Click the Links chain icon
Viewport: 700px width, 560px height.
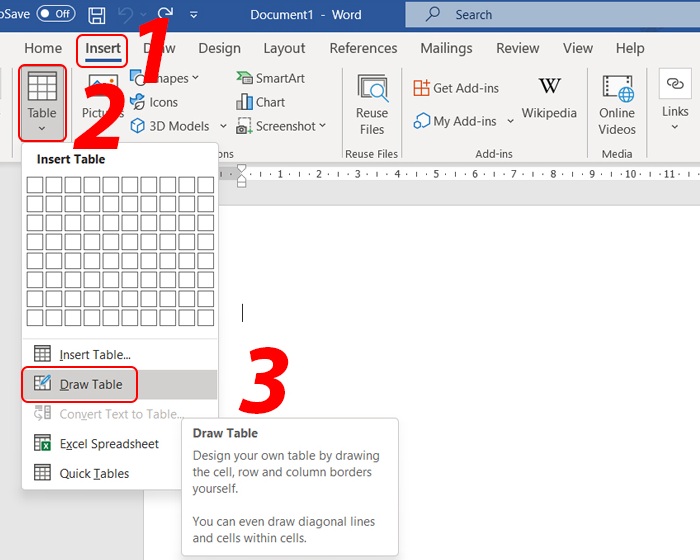675,84
